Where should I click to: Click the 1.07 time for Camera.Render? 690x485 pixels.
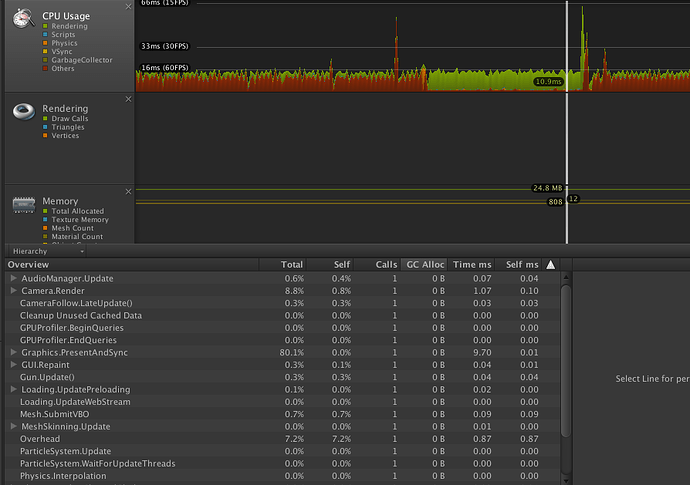point(482,291)
